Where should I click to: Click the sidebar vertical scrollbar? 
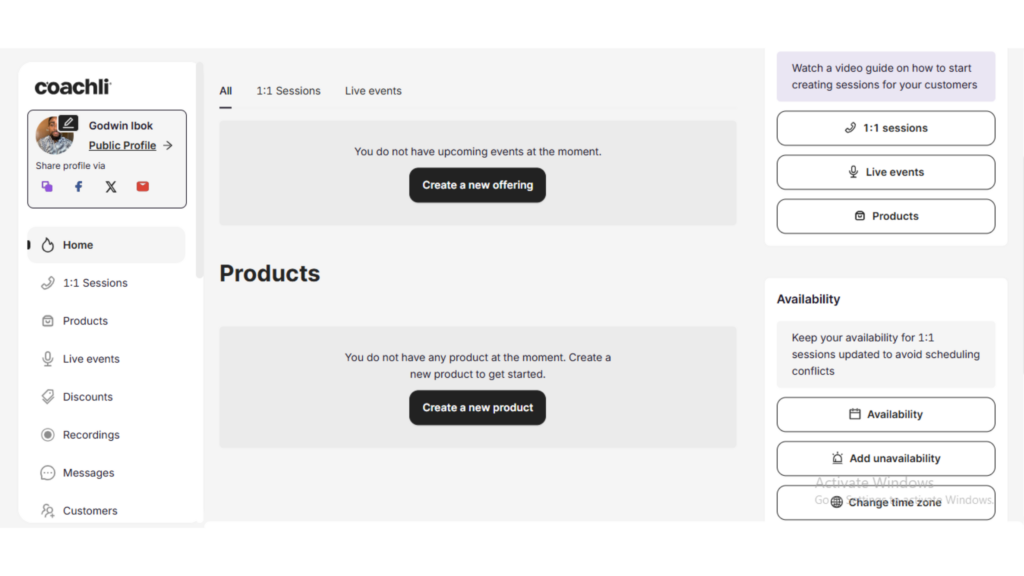pos(199,170)
